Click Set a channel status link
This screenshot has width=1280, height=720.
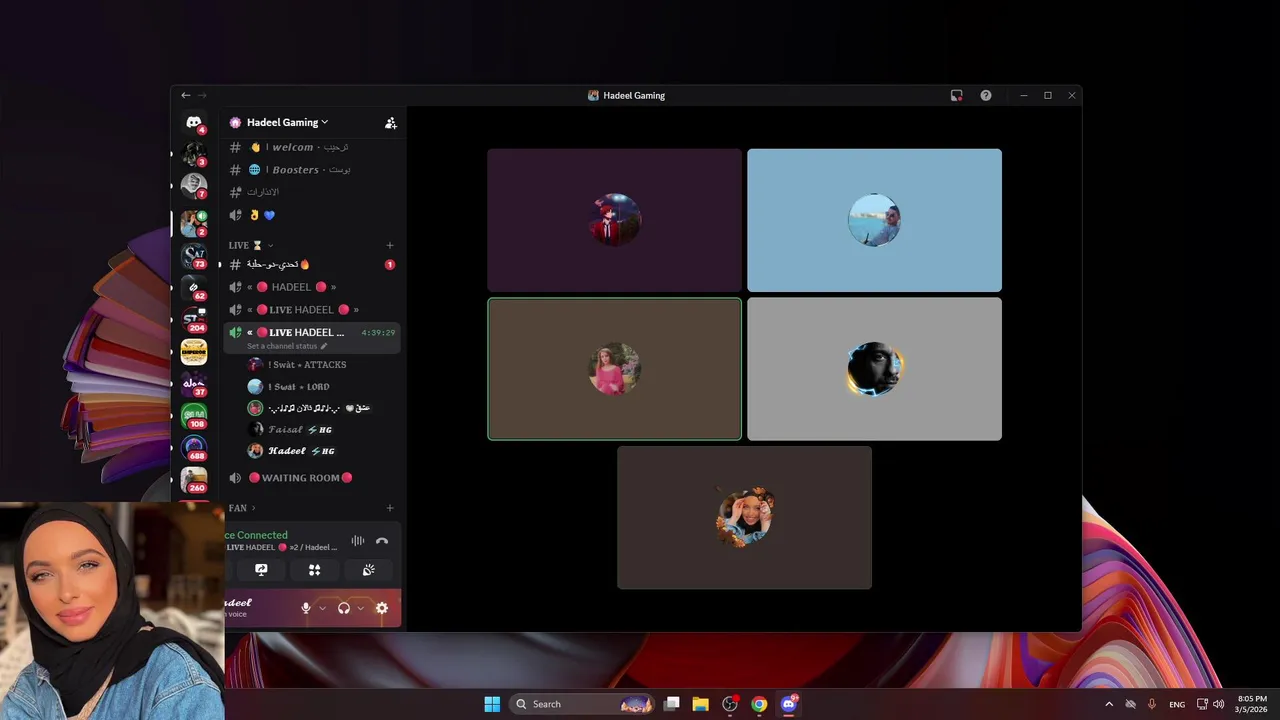point(287,346)
